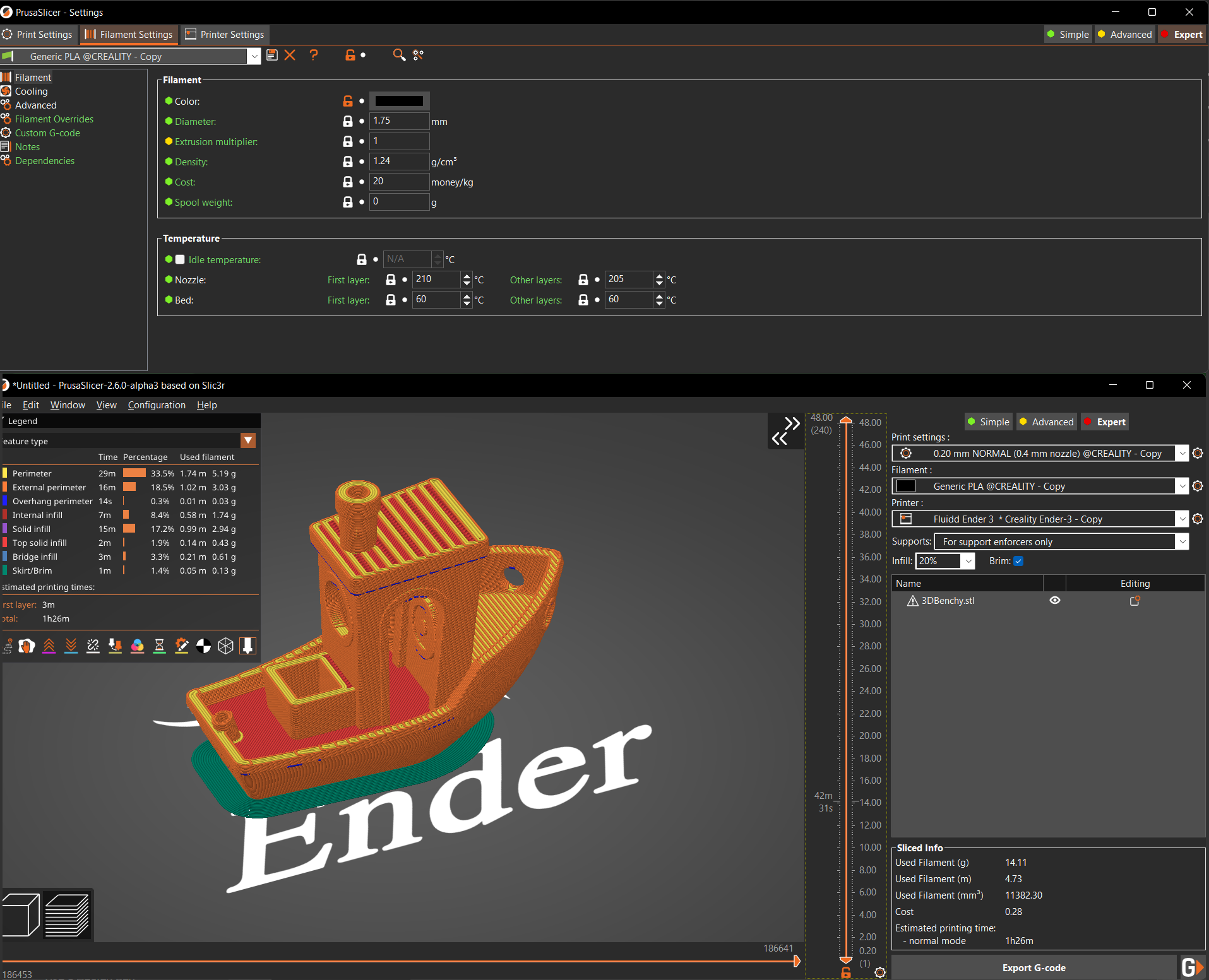Open the Infill percentage dropdown
Viewport: 1209px width, 980px height.
click(x=968, y=561)
